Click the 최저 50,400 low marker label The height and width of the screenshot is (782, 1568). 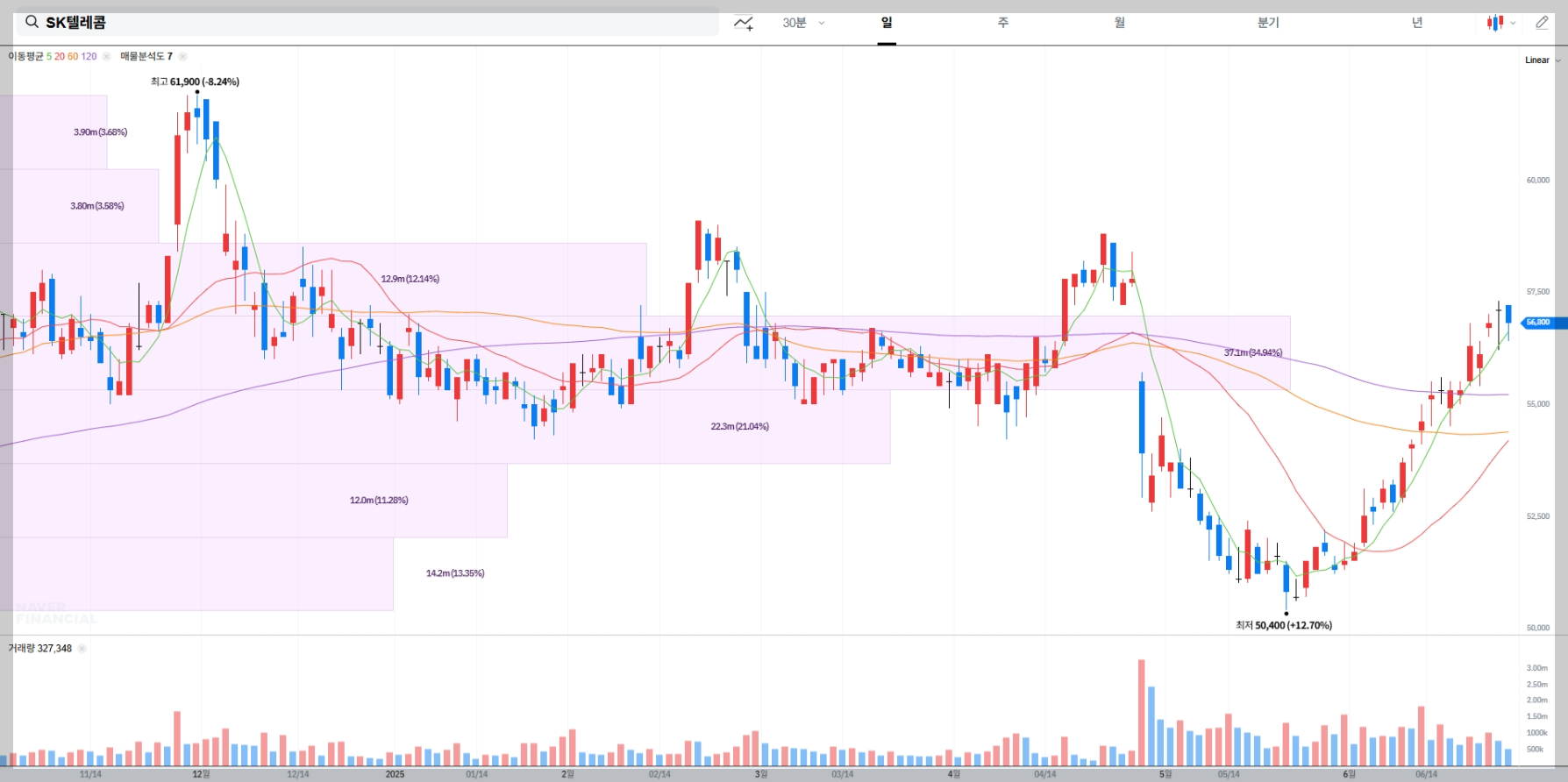pos(1284,625)
